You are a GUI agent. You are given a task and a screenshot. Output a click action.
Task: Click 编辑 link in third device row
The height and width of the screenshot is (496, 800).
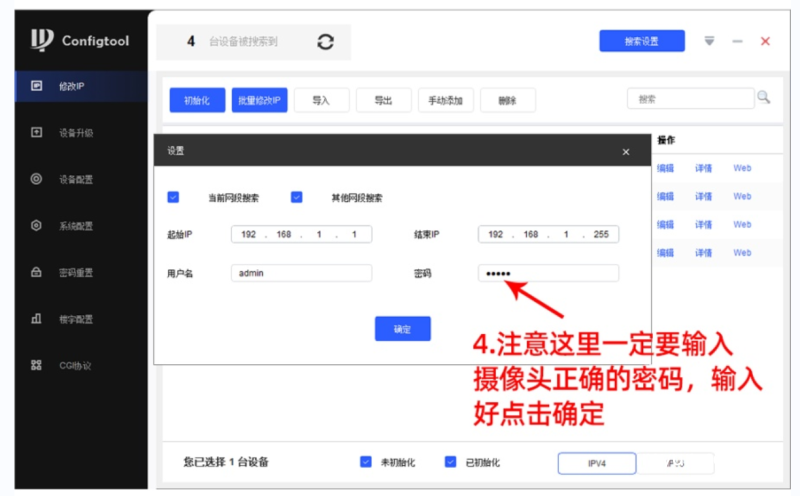pyautogui.click(x=665, y=224)
